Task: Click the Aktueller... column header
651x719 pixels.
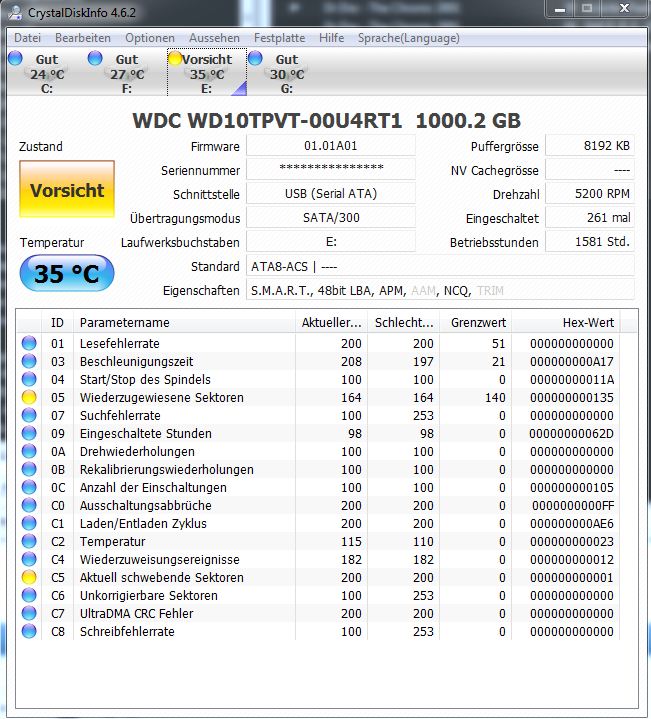Action: (331, 322)
